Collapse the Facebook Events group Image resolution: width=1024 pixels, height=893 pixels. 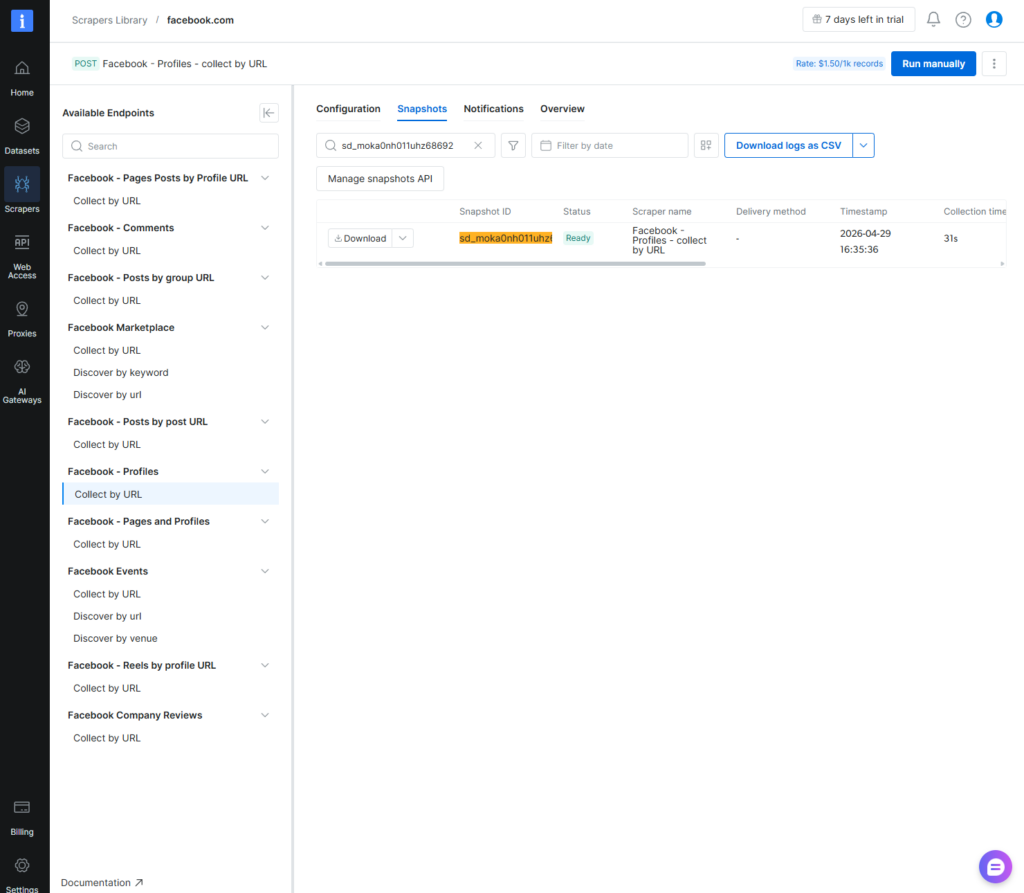click(265, 571)
